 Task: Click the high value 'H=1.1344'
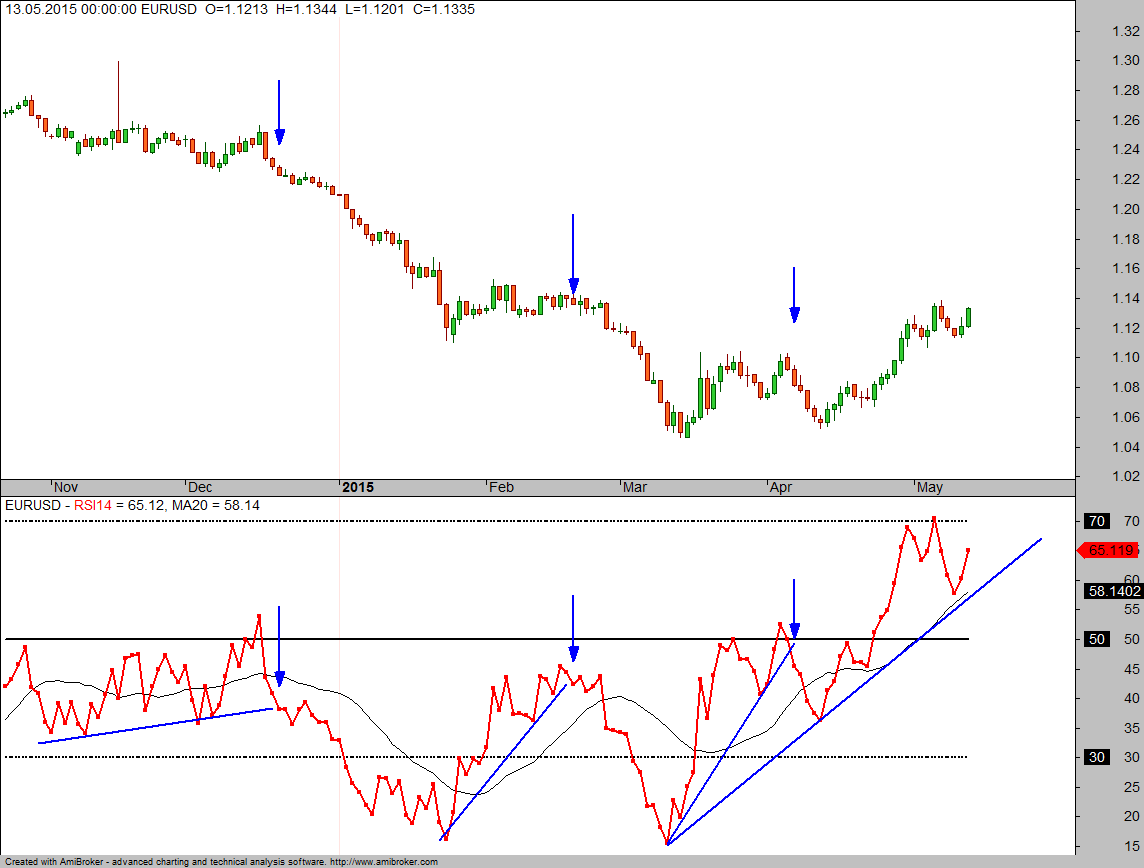point(306,9)
